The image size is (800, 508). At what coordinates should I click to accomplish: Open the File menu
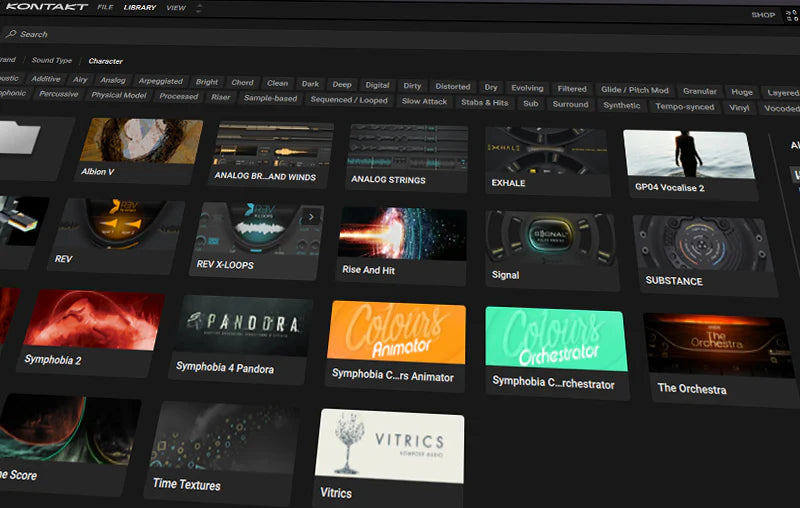105,7
